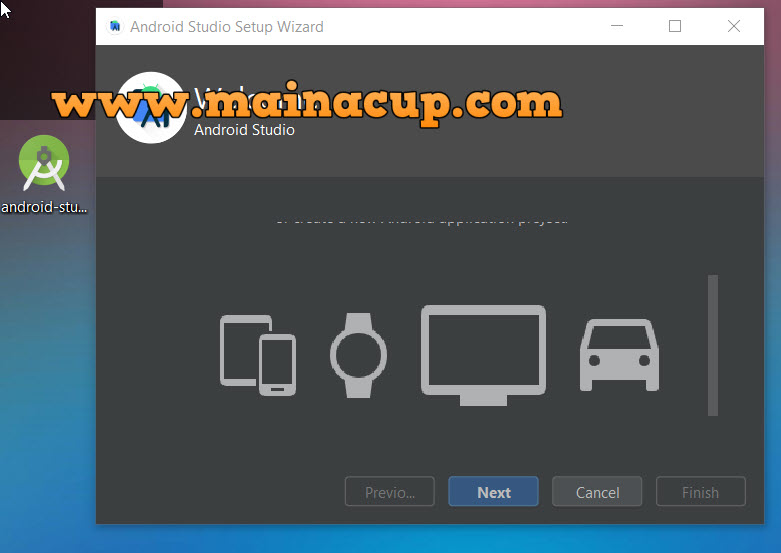
Task: Minimize the Setup Wizard window
Action: tap(617, 26)
